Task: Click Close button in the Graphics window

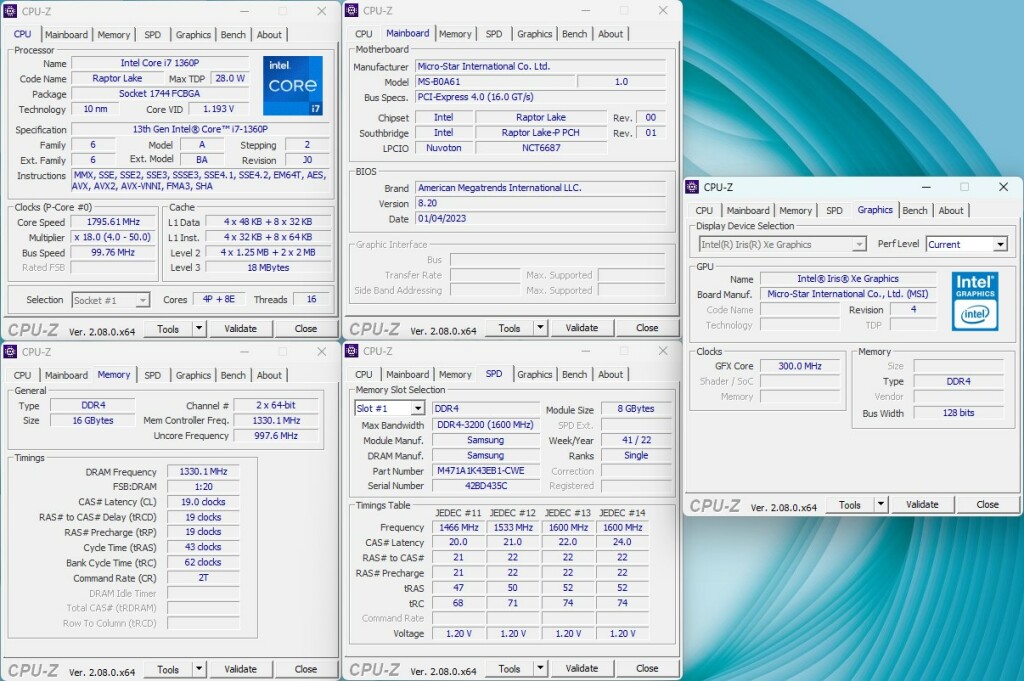Action: point(987,505)
